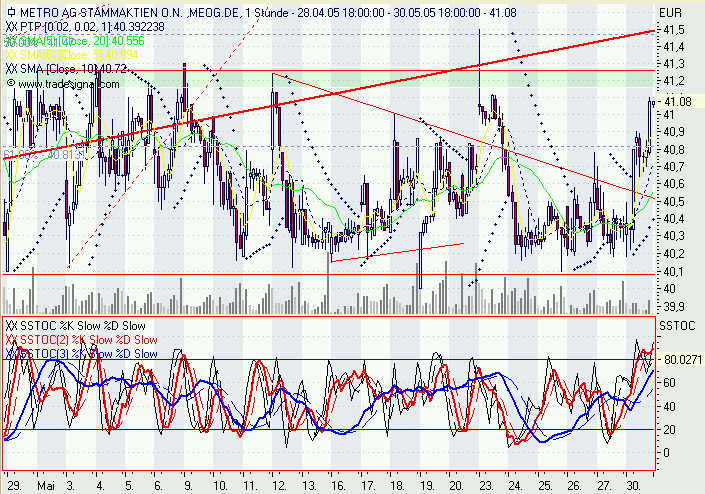Image resolution: width=705 pixels, height=494 pixels.
Task: Select the yellow SMA [Close, 5] legend entry
Action: point(72,54)
